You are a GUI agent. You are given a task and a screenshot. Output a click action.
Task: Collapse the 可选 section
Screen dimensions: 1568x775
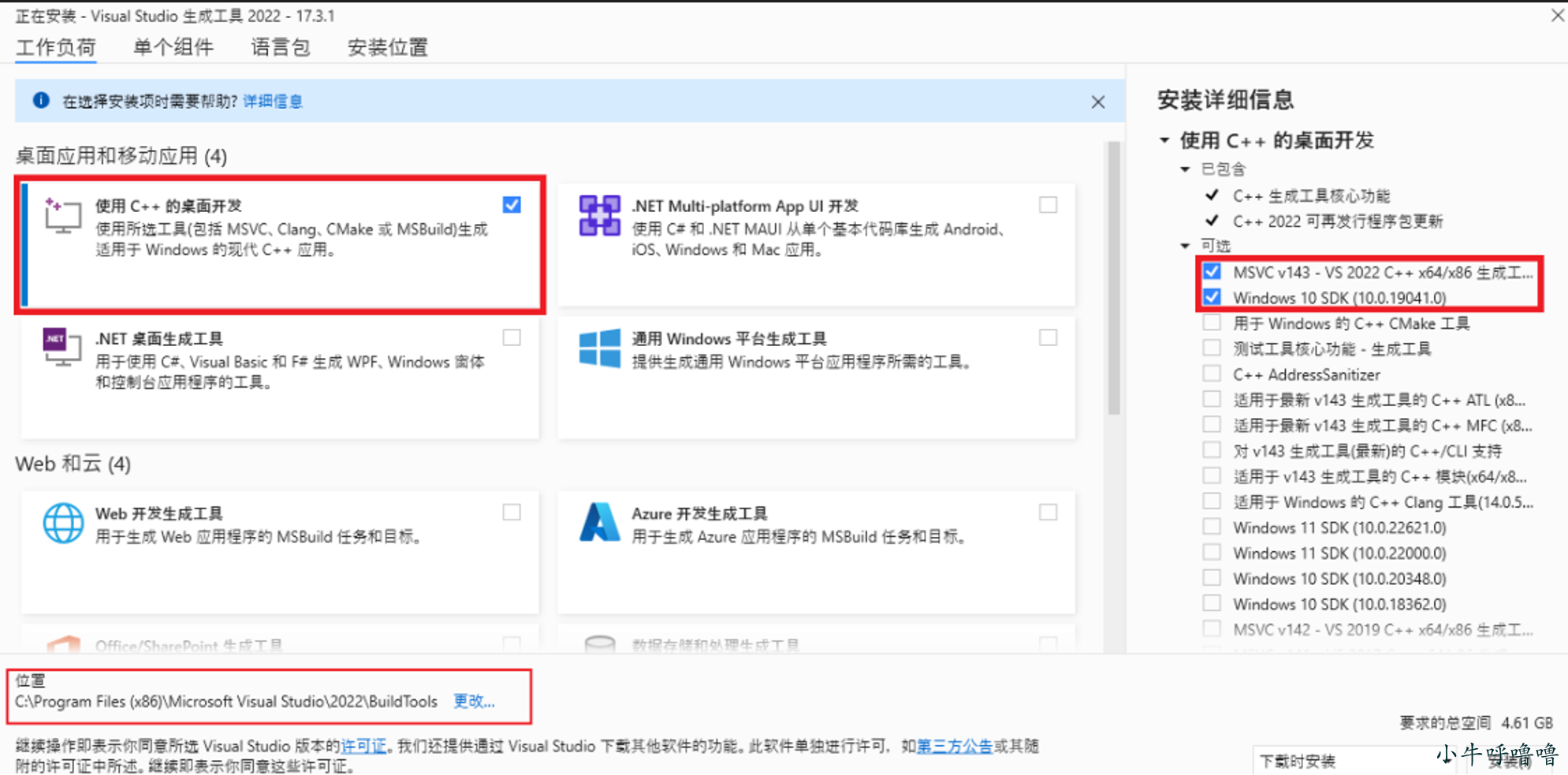[1185, 245]
